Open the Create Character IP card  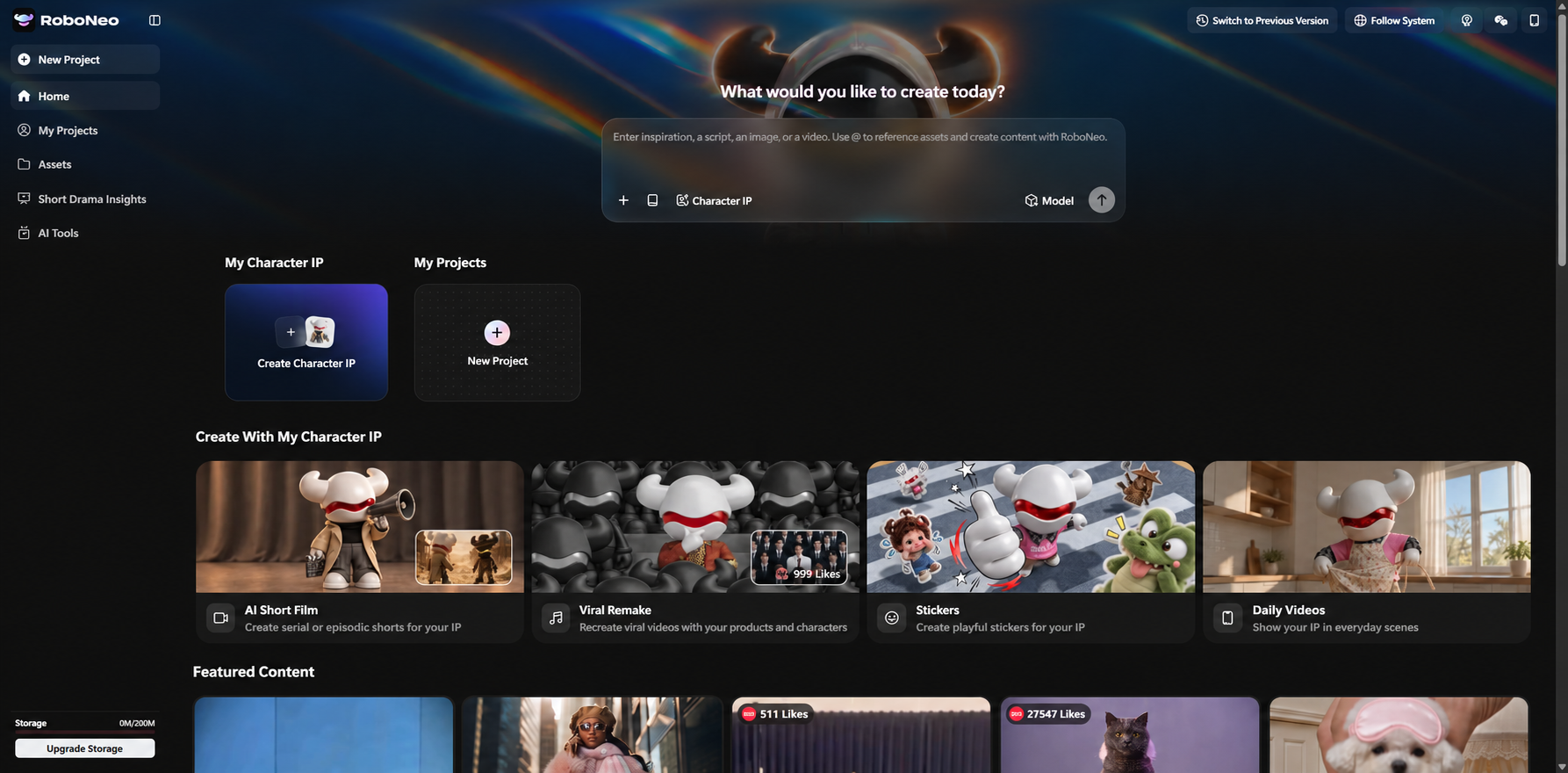(306, 342)
